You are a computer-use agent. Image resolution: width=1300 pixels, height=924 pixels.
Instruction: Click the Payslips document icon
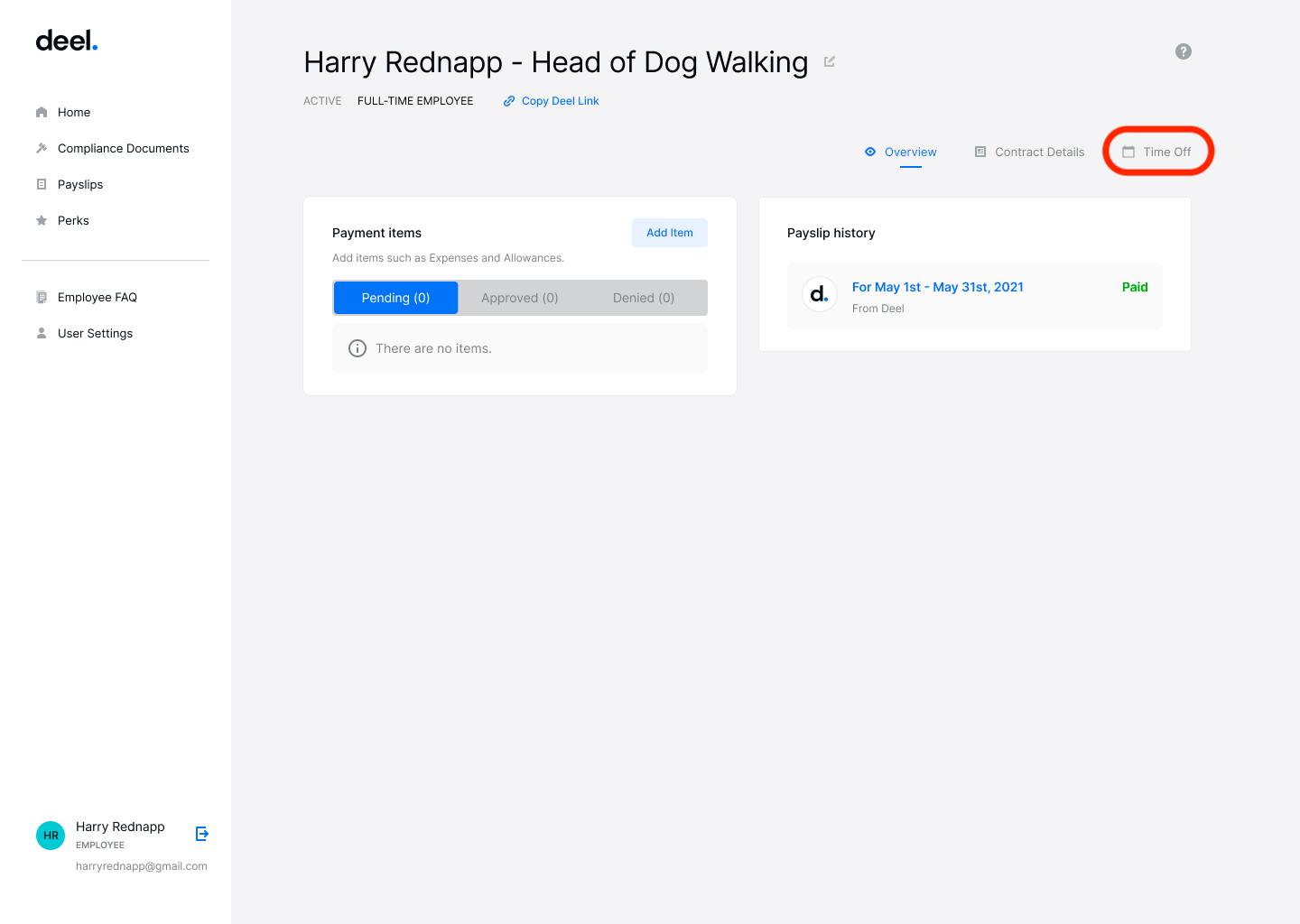point(42,184)
